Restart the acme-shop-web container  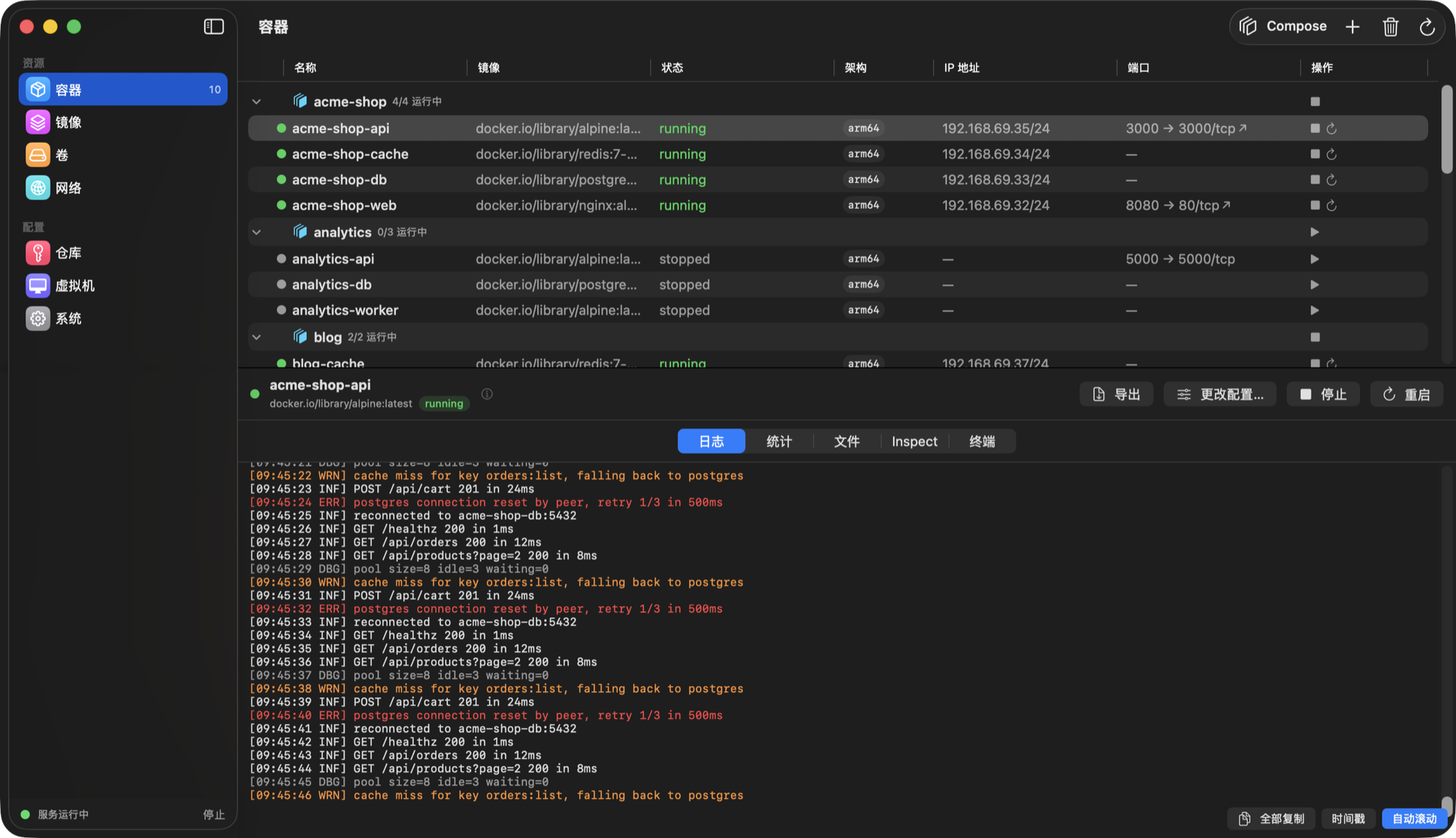(1332, 205)
